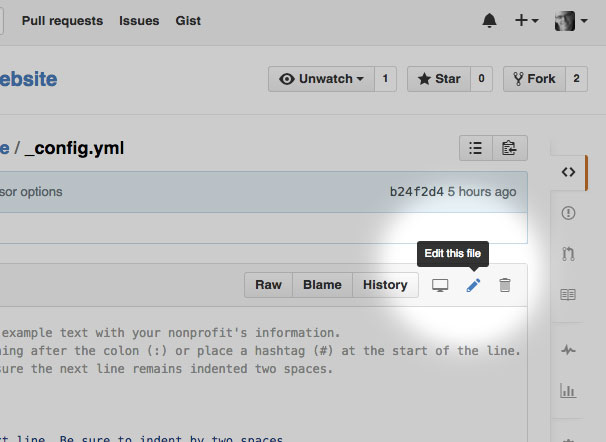
Task: Open the file History
Action: tap(385, 285)
